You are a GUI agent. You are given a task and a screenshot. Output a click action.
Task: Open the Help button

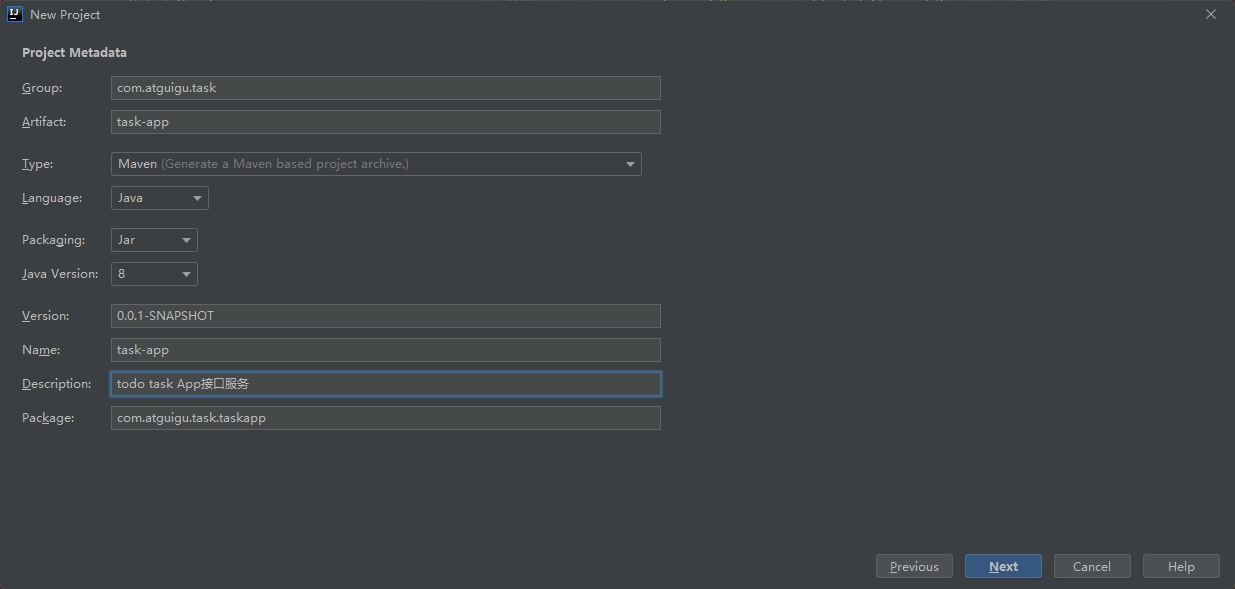[x=1181, y=566]
